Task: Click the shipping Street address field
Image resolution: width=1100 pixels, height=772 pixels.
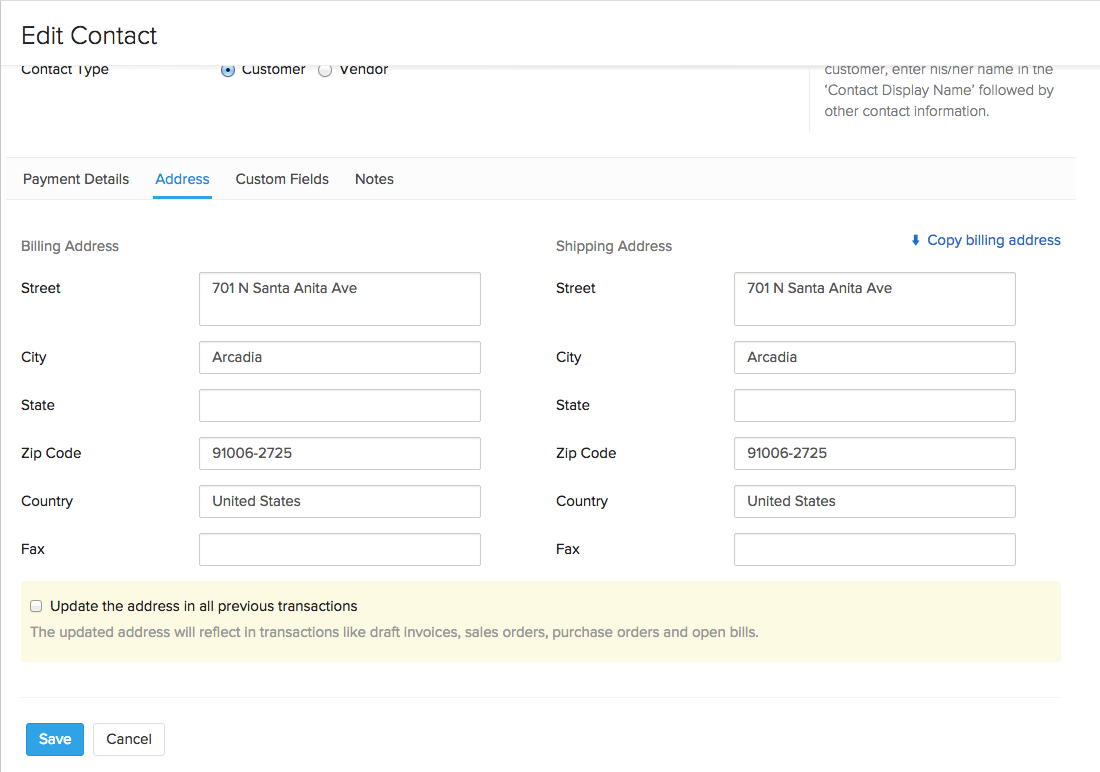Action: pyautogui.click(x=874, y=298)
